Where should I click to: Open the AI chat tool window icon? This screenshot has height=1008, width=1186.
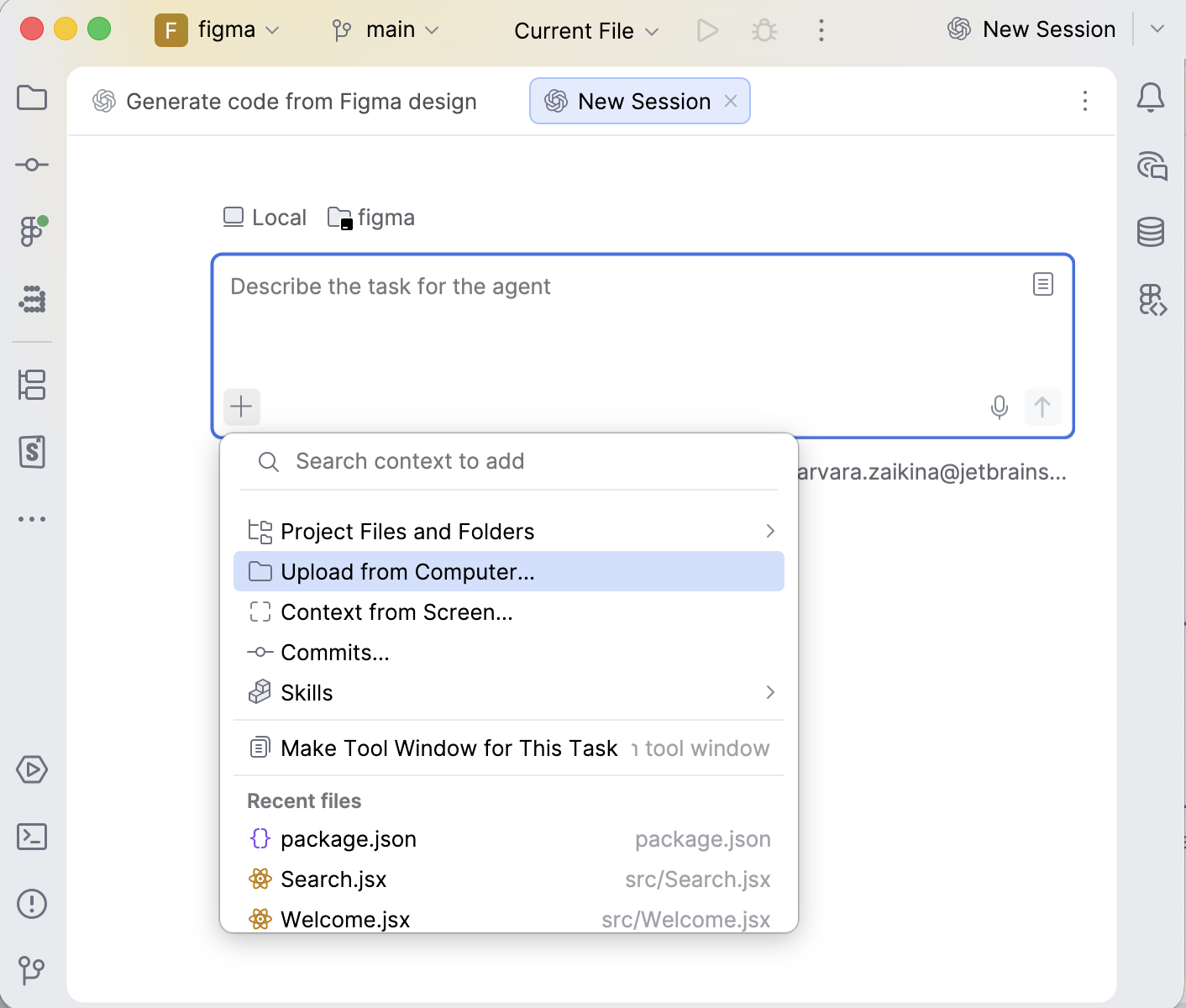click(x=1152, y=165)
